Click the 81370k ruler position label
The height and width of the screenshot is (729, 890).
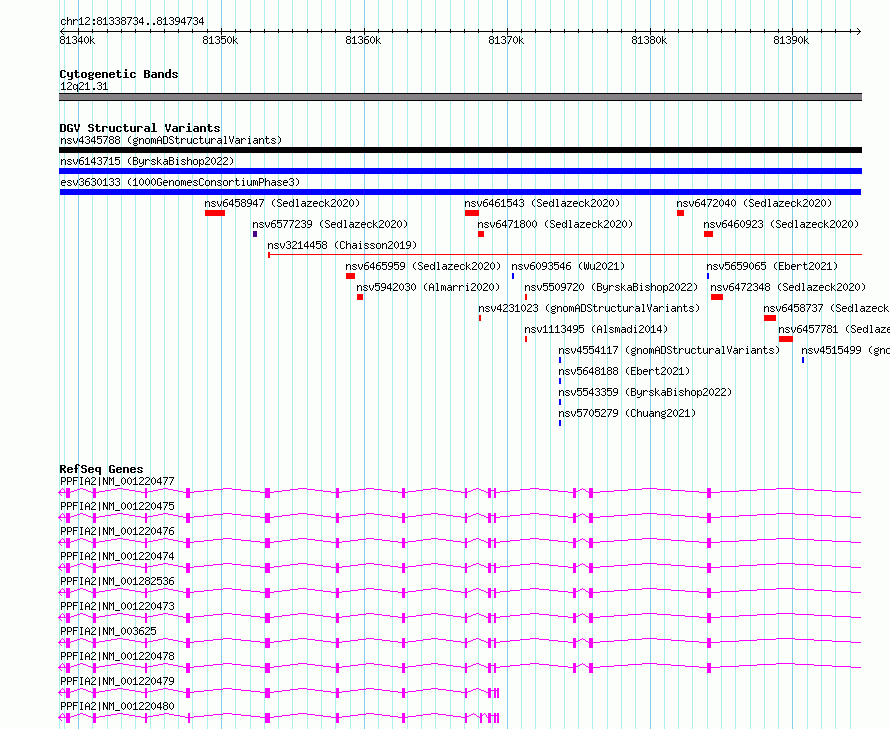coord(506,40)
